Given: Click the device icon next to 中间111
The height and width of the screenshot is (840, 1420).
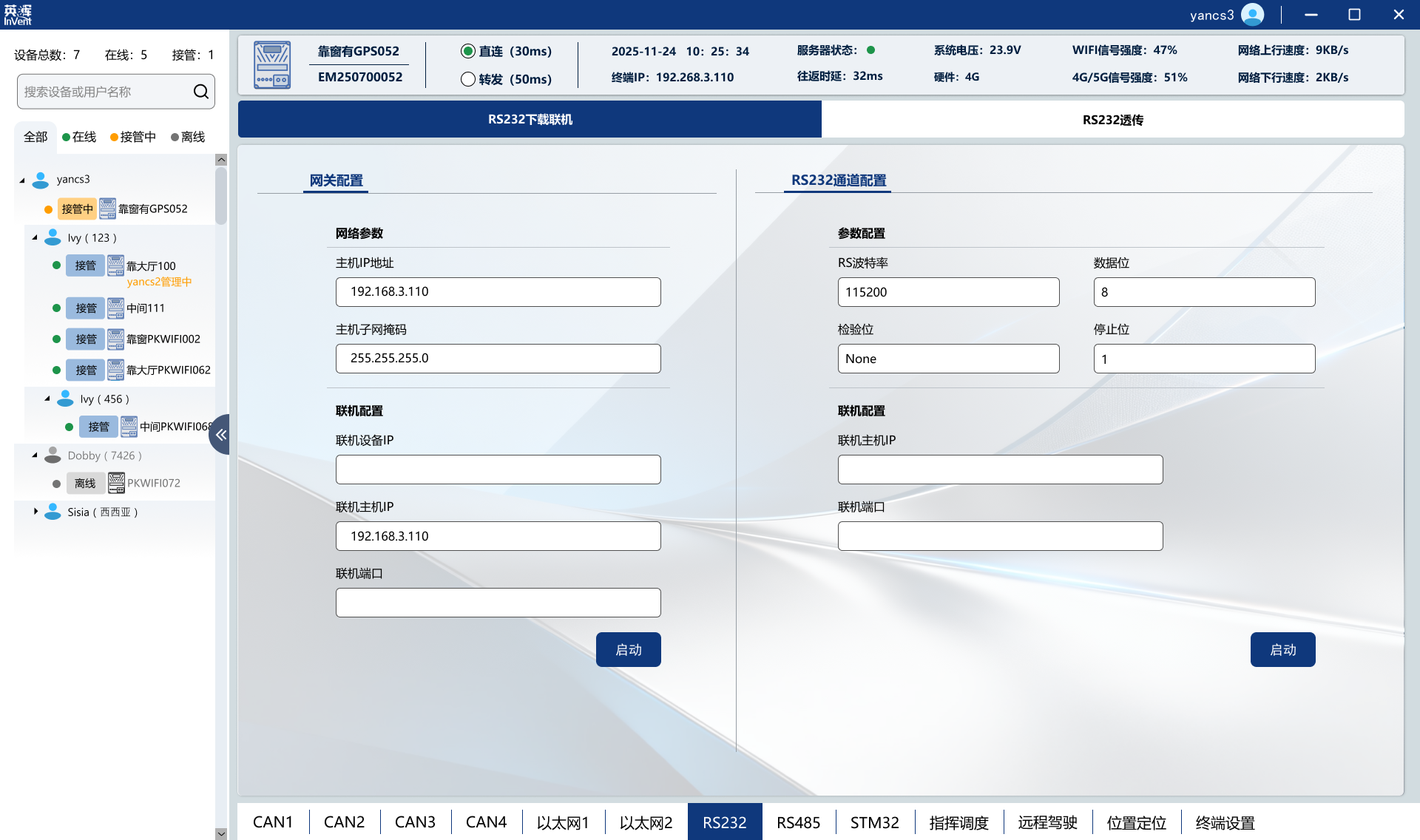Looking at the screenshot, I should (115, 308).
